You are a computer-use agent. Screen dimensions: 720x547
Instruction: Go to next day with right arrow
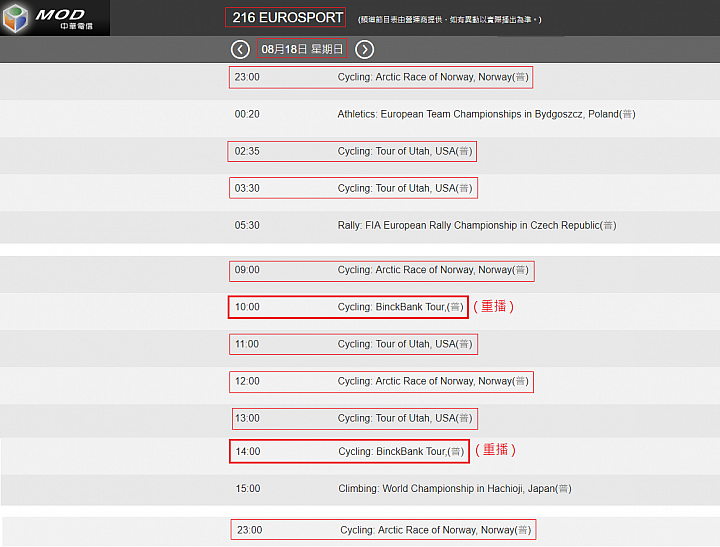tap(365, 49)
